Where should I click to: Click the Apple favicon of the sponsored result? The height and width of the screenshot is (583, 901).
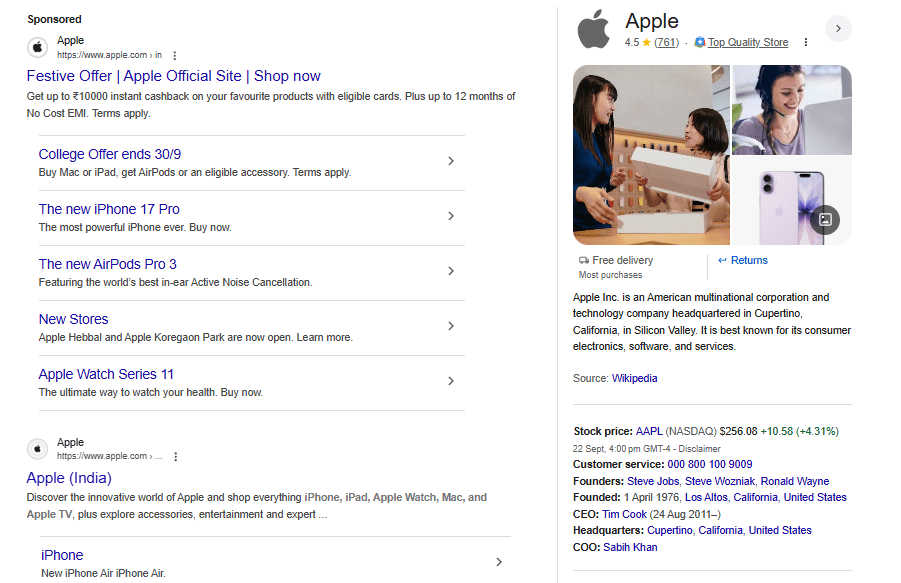click(38, 47)
